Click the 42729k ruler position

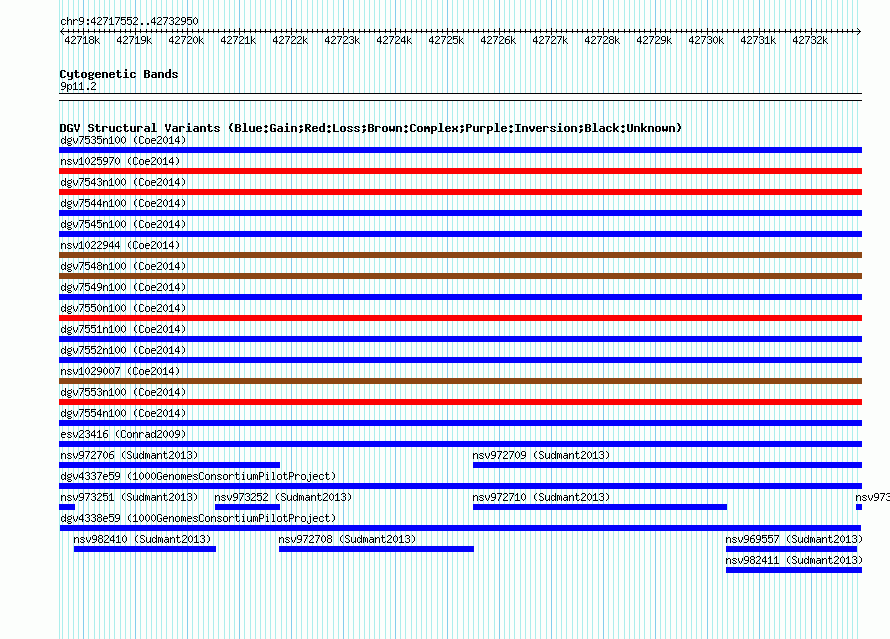(654, 40)
